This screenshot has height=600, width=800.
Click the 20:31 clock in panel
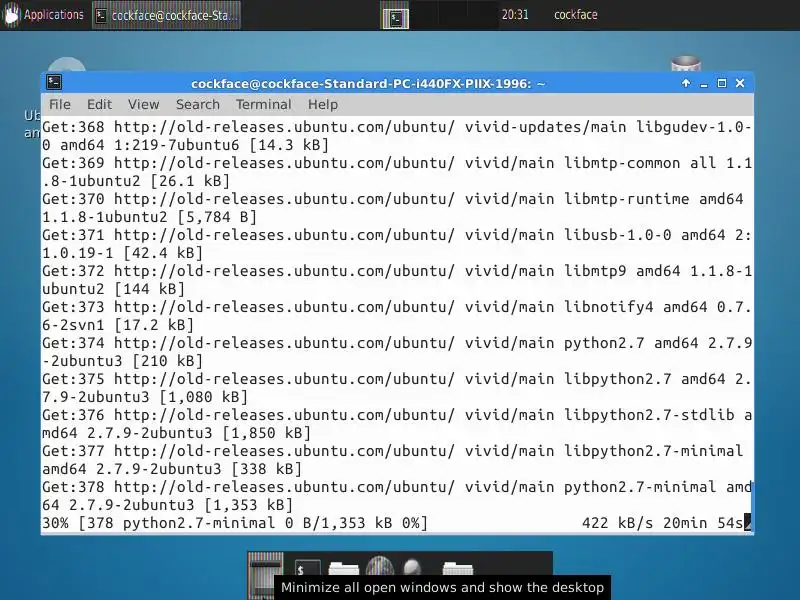pyautogui.click(x=515, y=15)
